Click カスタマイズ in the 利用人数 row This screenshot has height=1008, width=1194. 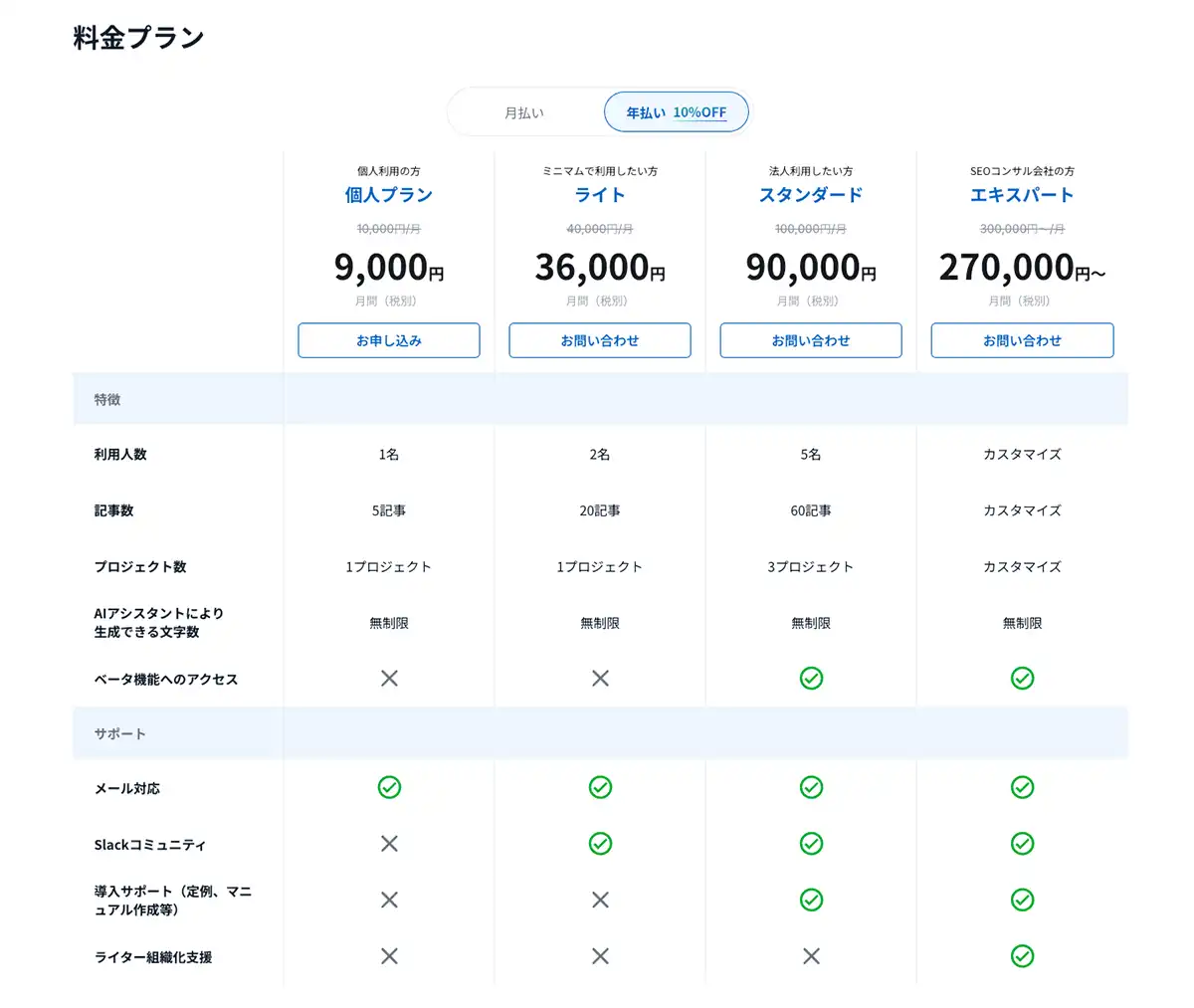[1022, 454]
